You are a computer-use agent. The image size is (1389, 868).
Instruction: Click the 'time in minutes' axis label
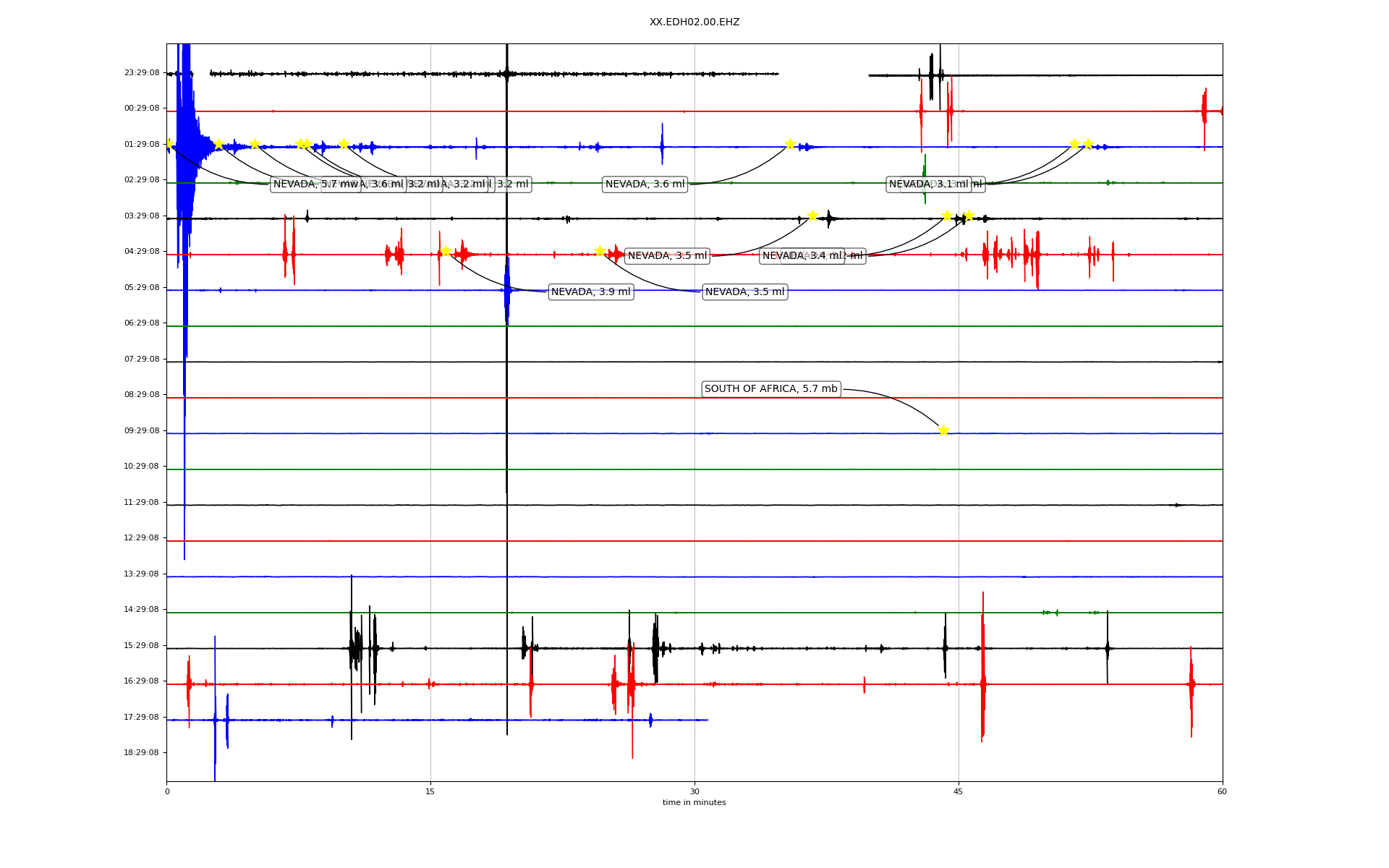(694, 803)
